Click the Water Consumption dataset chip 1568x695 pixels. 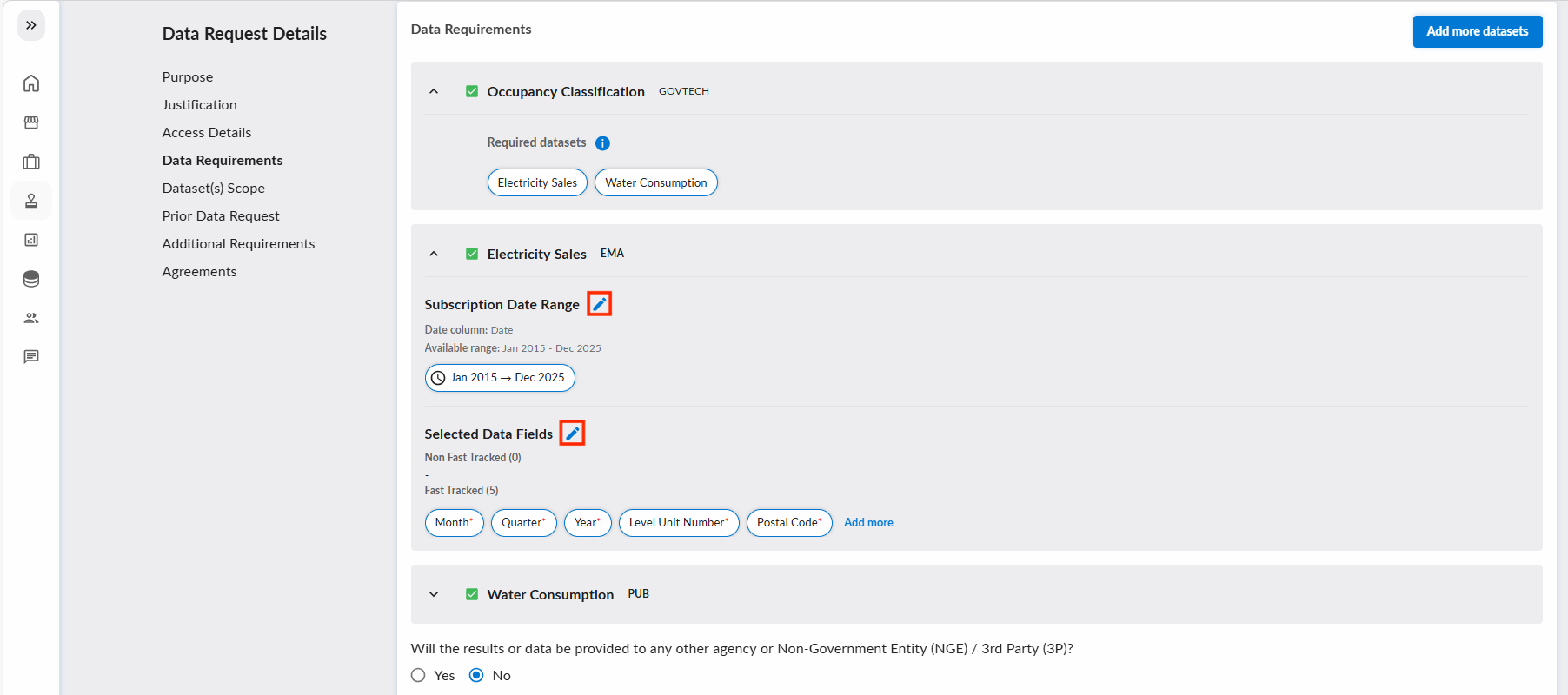tap(656, 182)
